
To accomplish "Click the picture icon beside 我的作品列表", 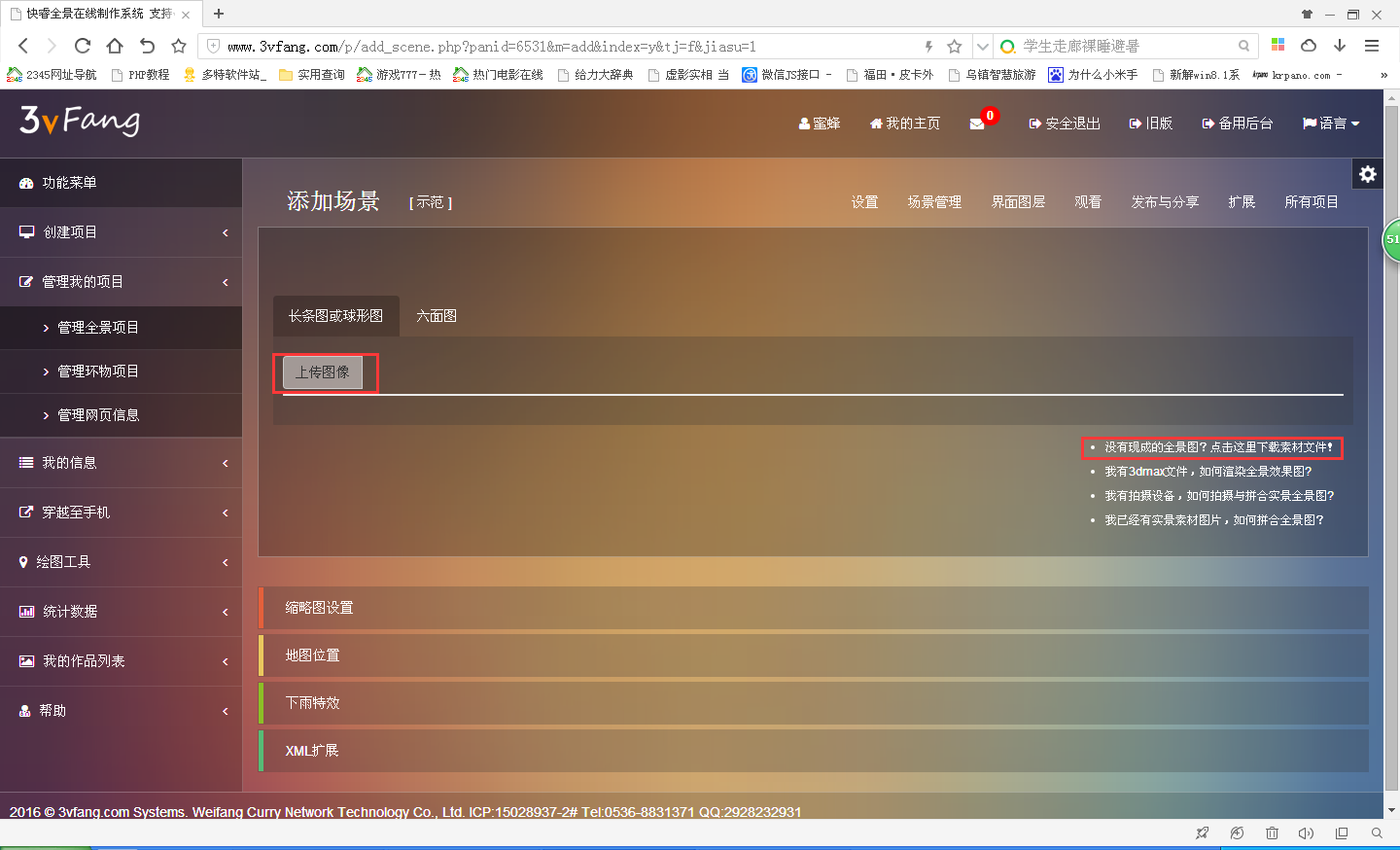I will (x=26, y=661).
